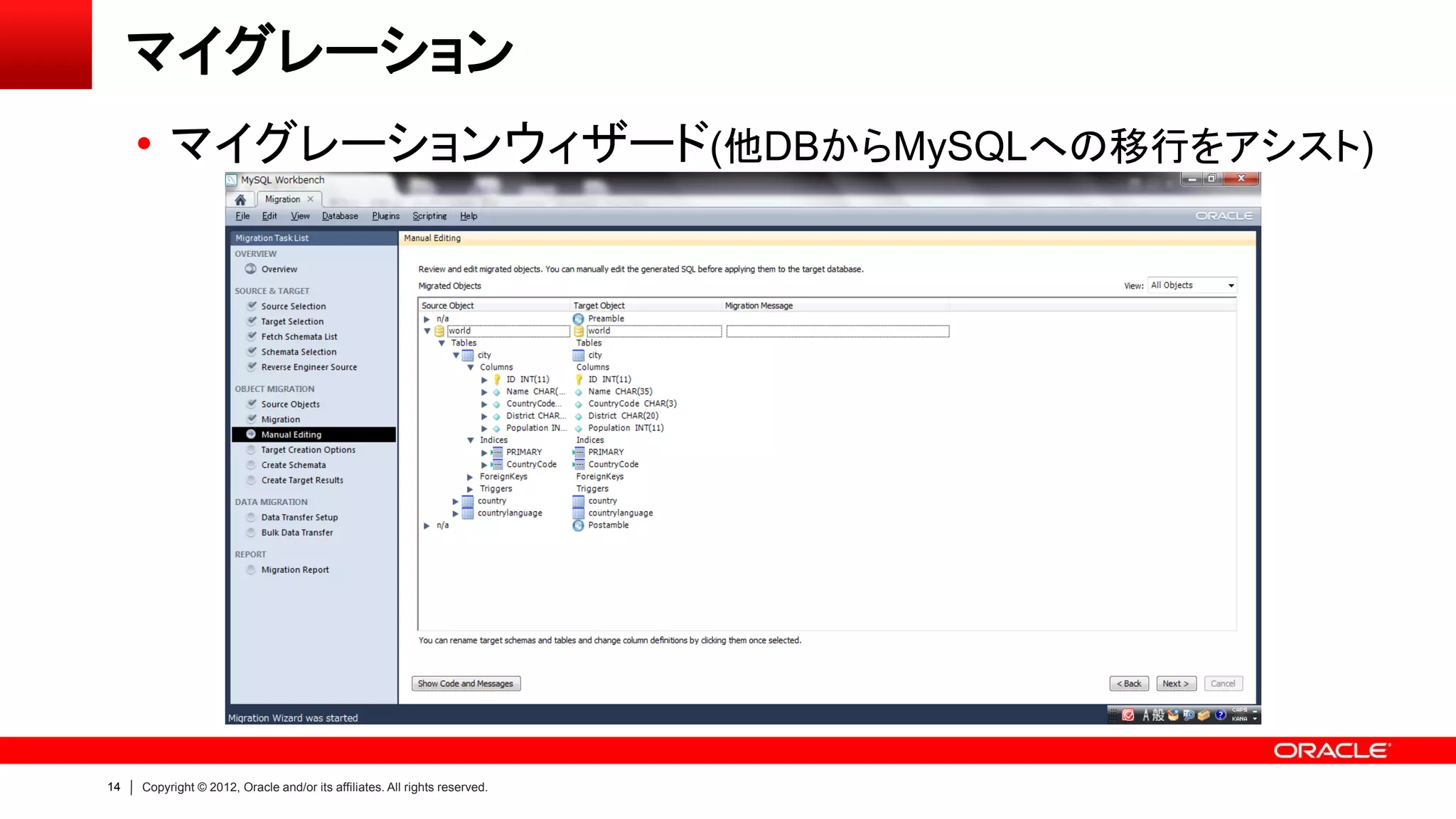
Task: Click the Cancel button
Action: pos(1224,684)
